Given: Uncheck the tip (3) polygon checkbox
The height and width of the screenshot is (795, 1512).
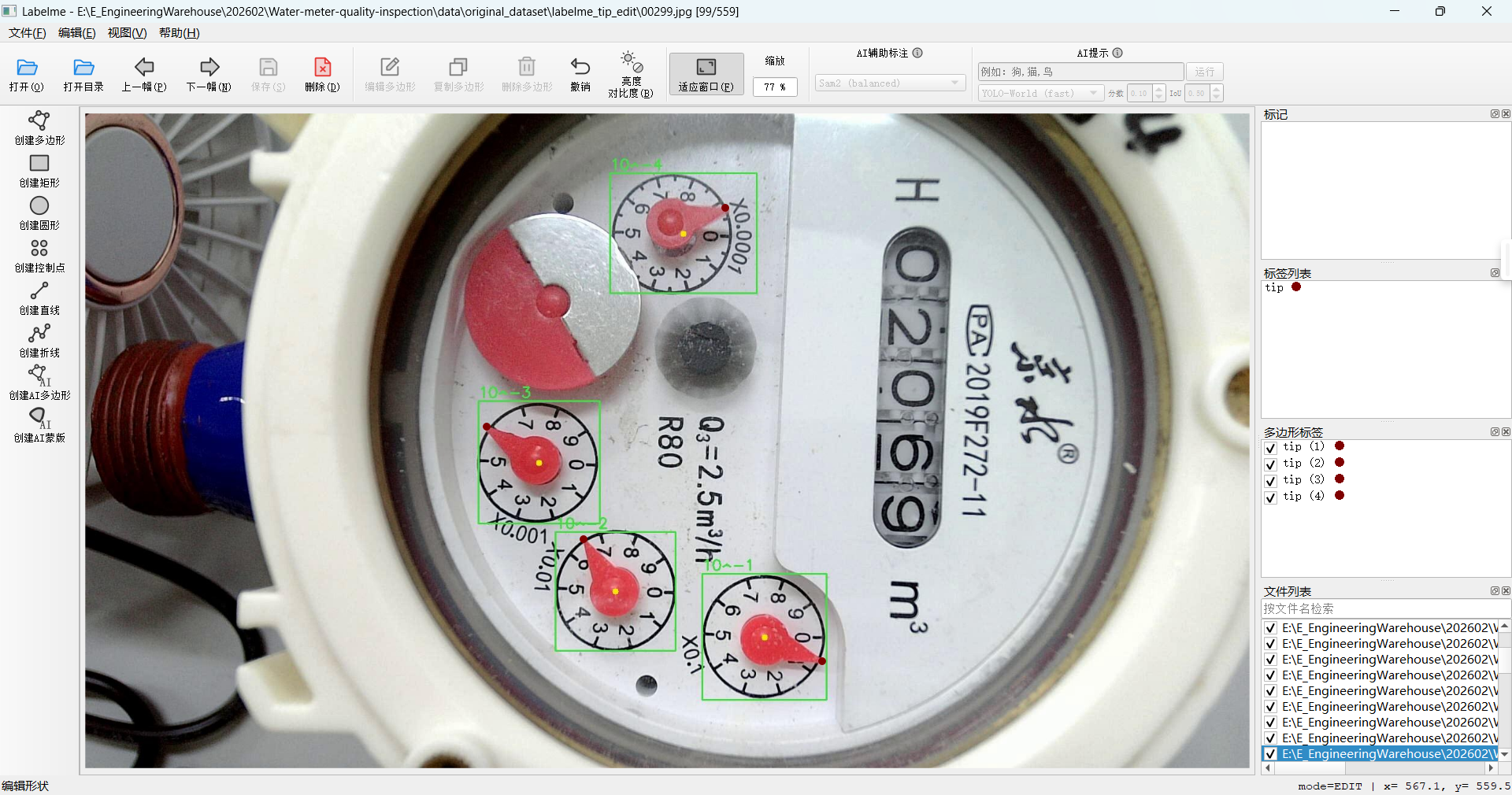Looking at the screenshot, I should 1270,481.
